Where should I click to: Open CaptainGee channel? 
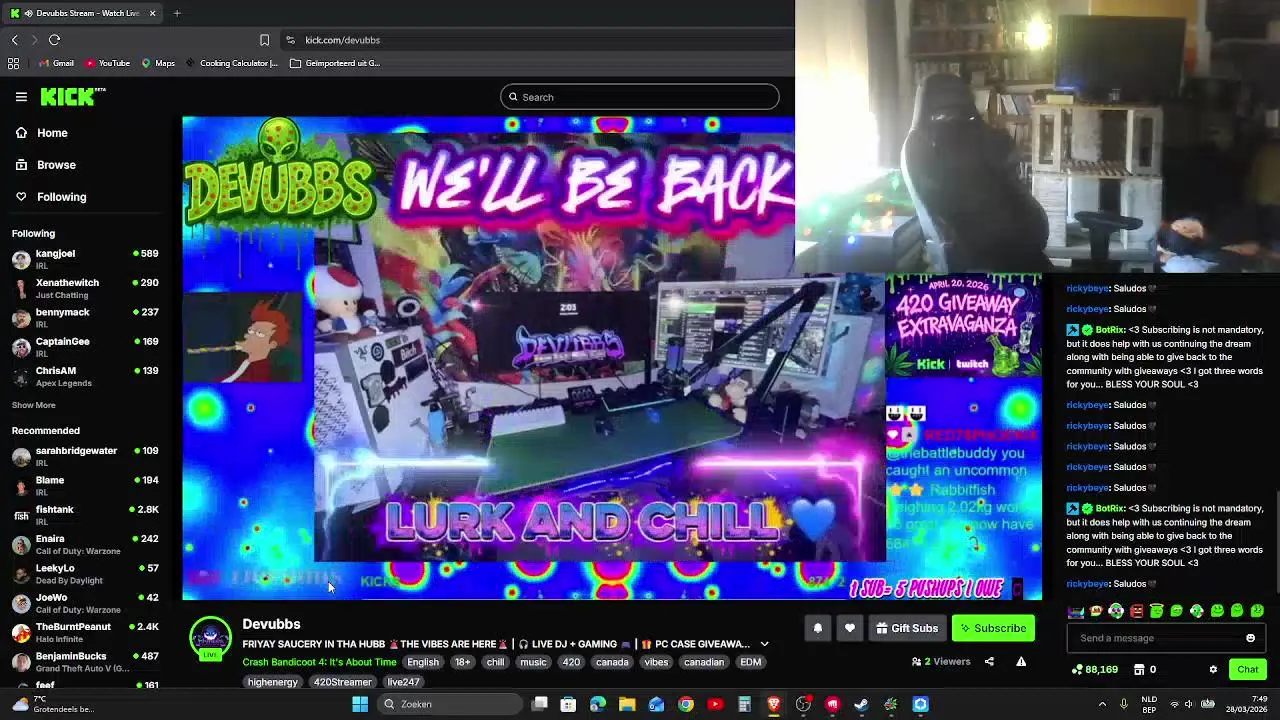pyautogui.click(x=85, y=346)
